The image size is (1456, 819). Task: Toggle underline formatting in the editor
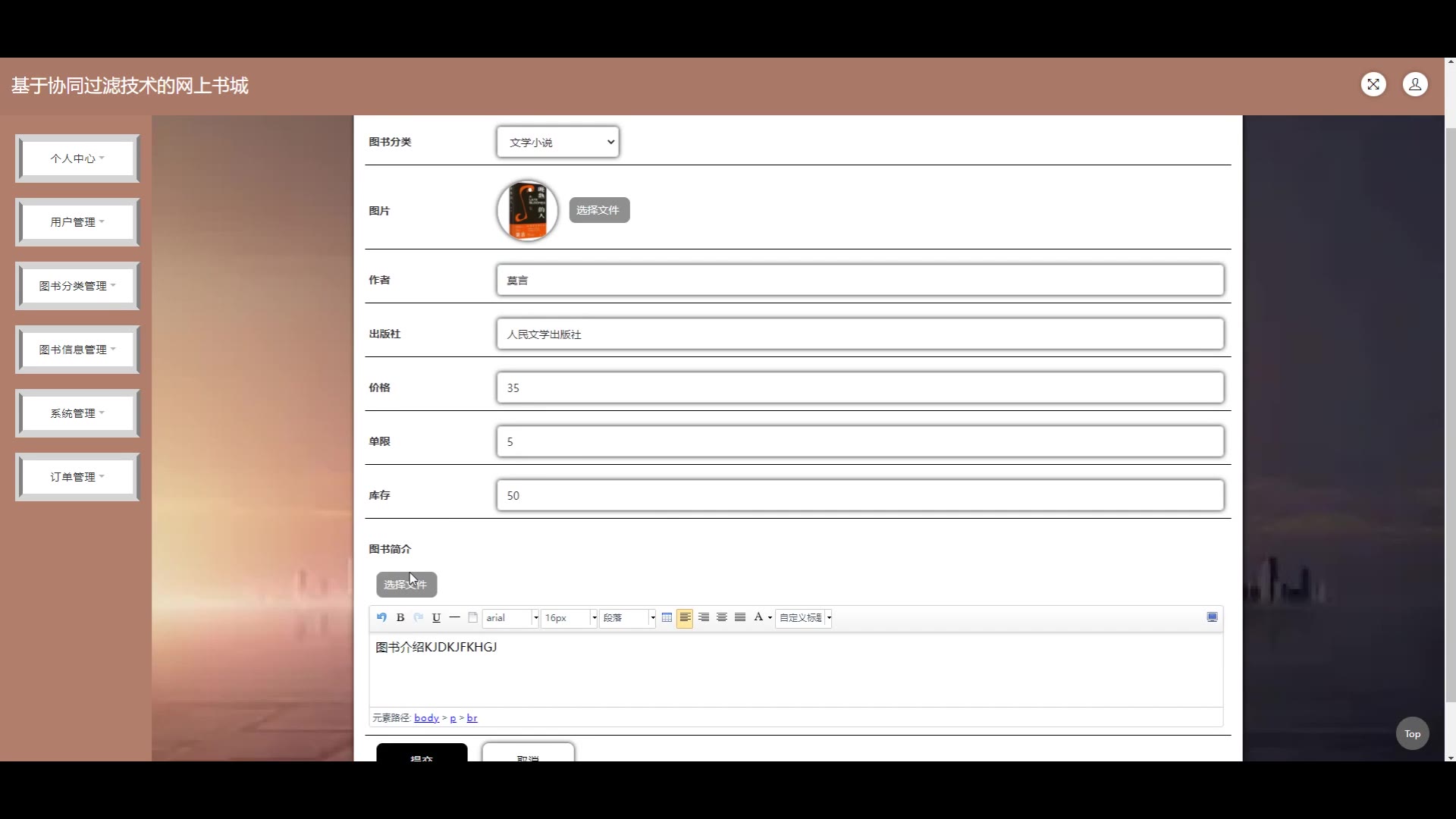point(436,617)
